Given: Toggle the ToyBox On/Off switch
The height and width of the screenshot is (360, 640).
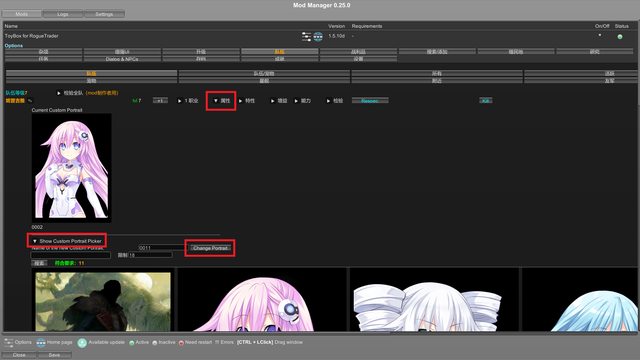Looking at the screenshot, I should pos(600,36).
